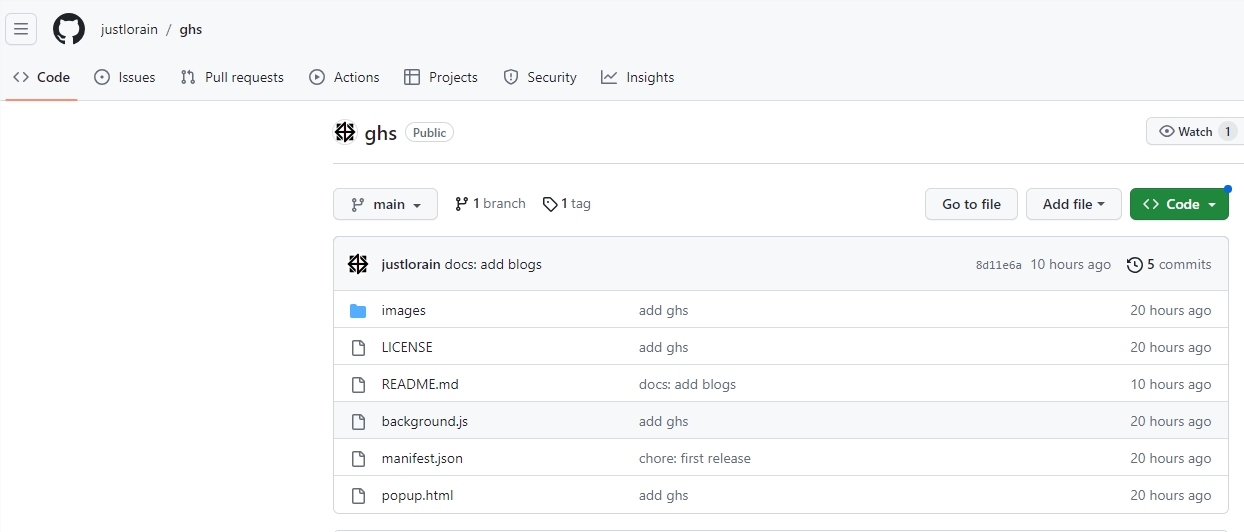Click 20 hours ago timestamp for images
Screen dimensions: 1244x532
[x=1171, y=311]
